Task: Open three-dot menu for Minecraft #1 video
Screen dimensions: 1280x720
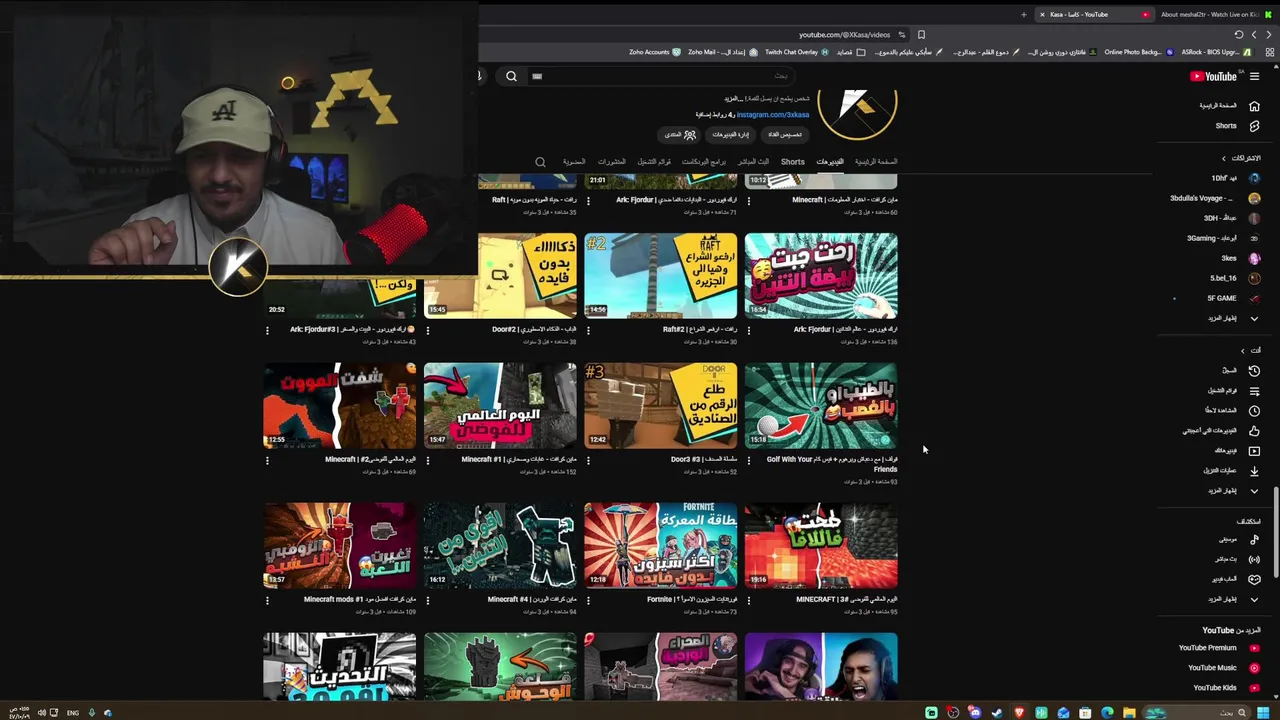Action: click(x=428, y=460)
